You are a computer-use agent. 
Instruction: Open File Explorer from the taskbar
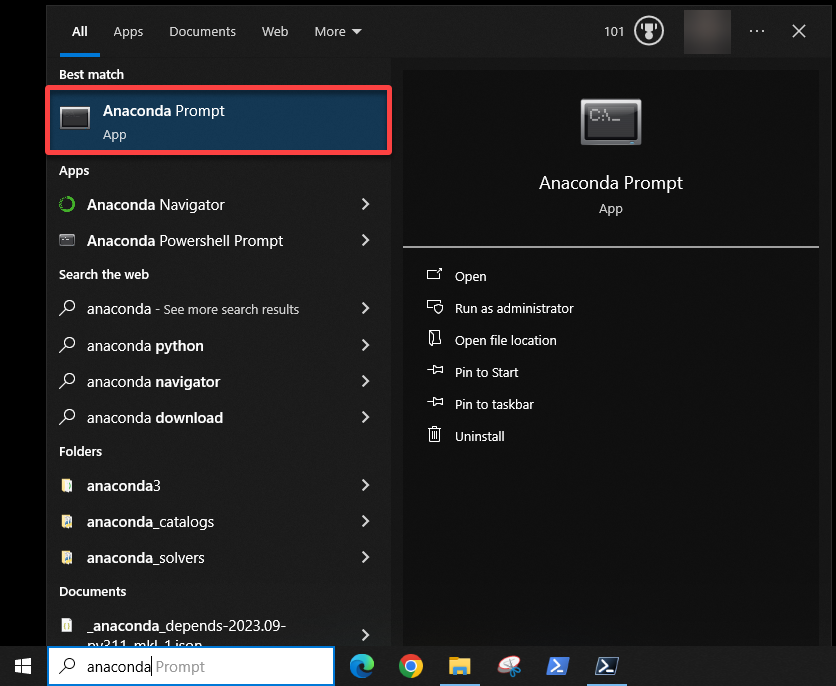pyautogui.click(x=460, y=666)
